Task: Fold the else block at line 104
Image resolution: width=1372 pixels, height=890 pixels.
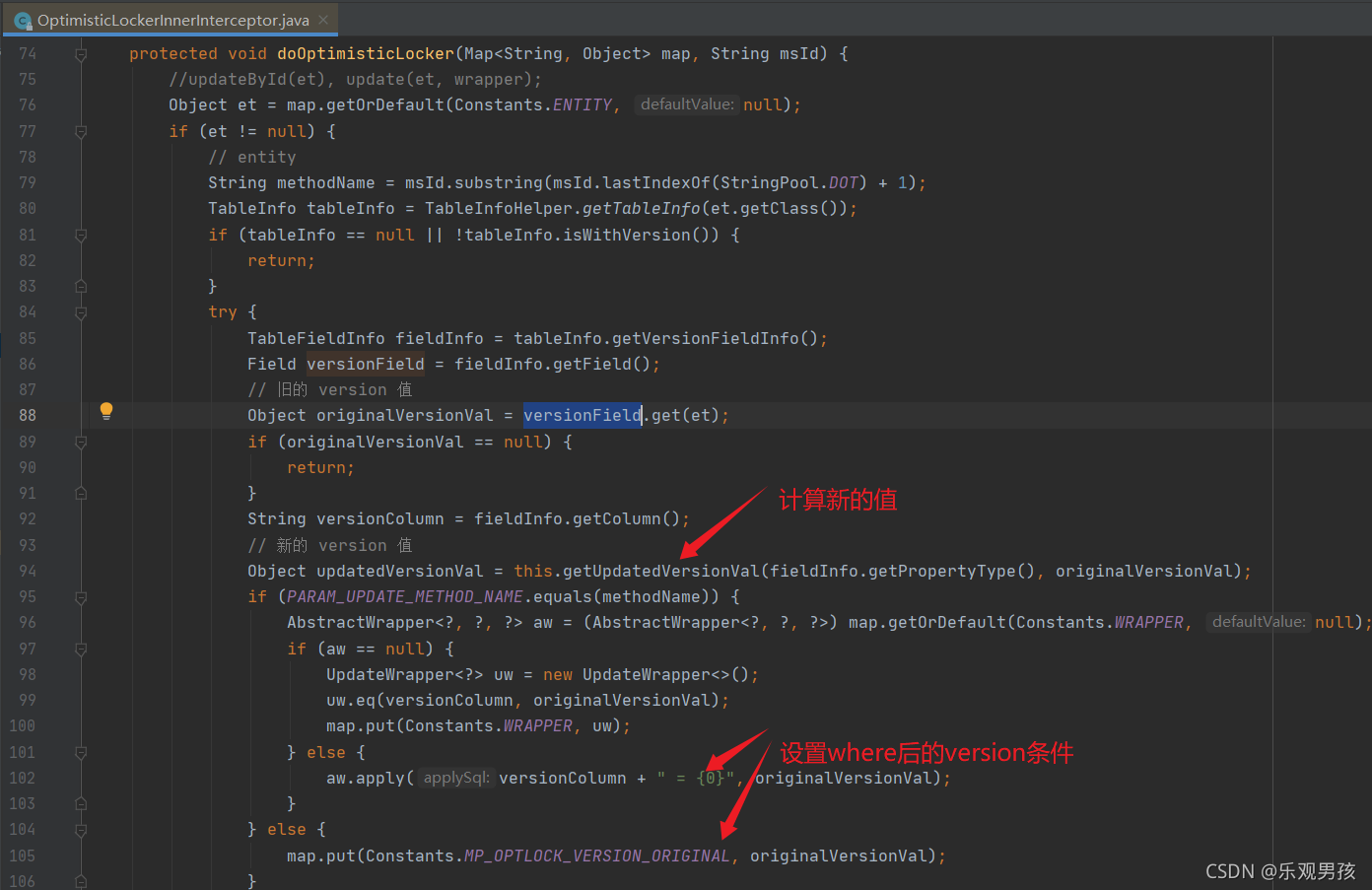Action: [x=81, y=830]
